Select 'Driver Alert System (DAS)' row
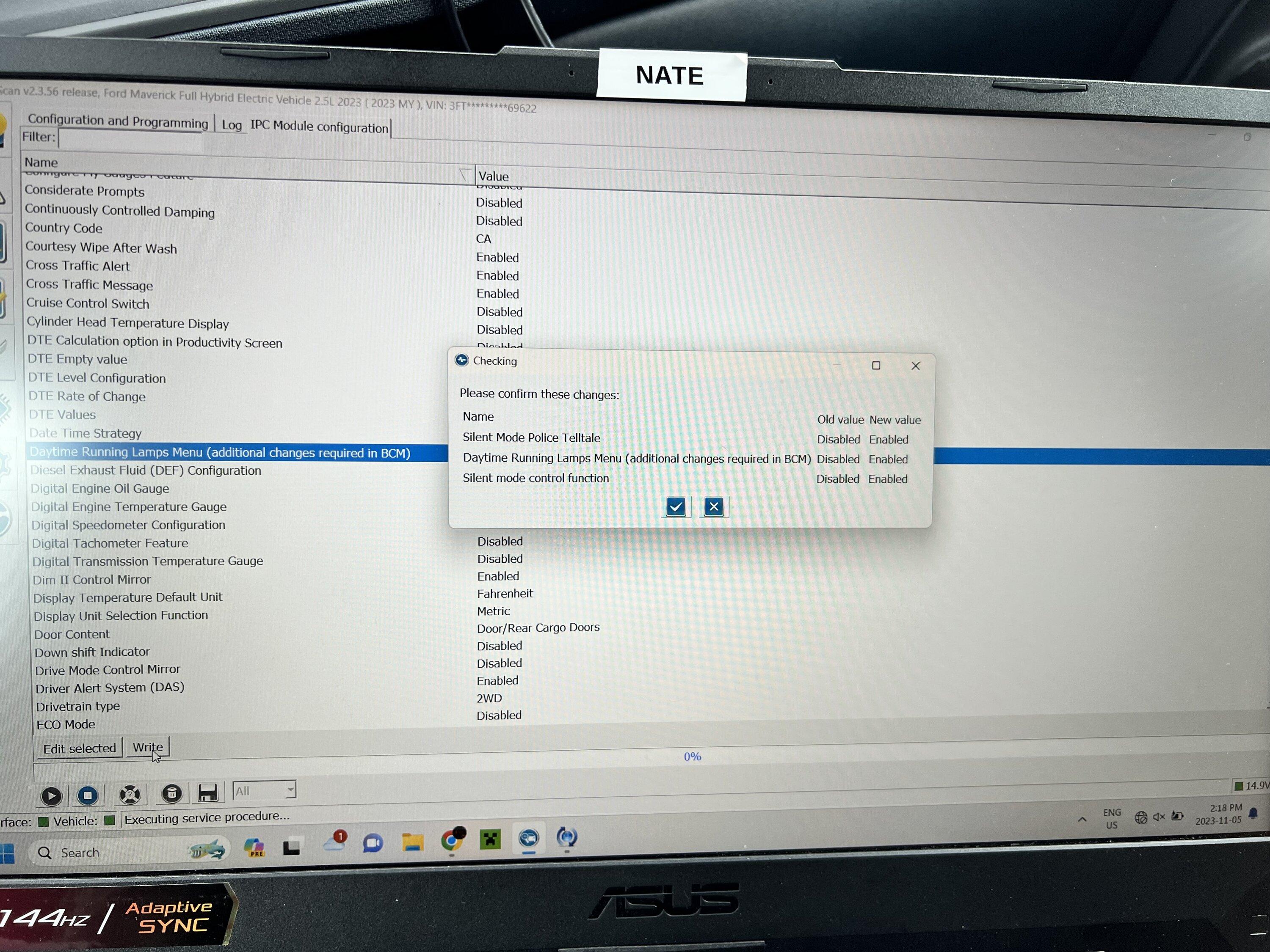Screen dimensions: 1270x952 (x=110, y=688)
